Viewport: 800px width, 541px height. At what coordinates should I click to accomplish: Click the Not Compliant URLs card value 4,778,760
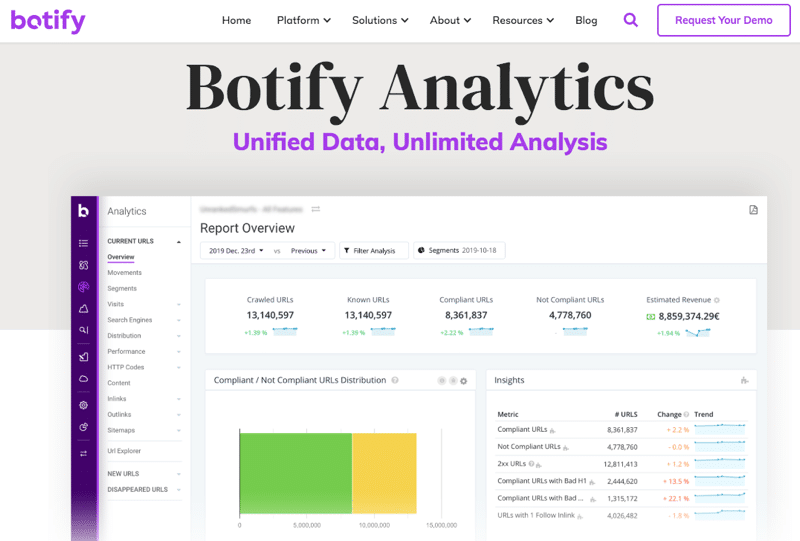click(570, 315)
